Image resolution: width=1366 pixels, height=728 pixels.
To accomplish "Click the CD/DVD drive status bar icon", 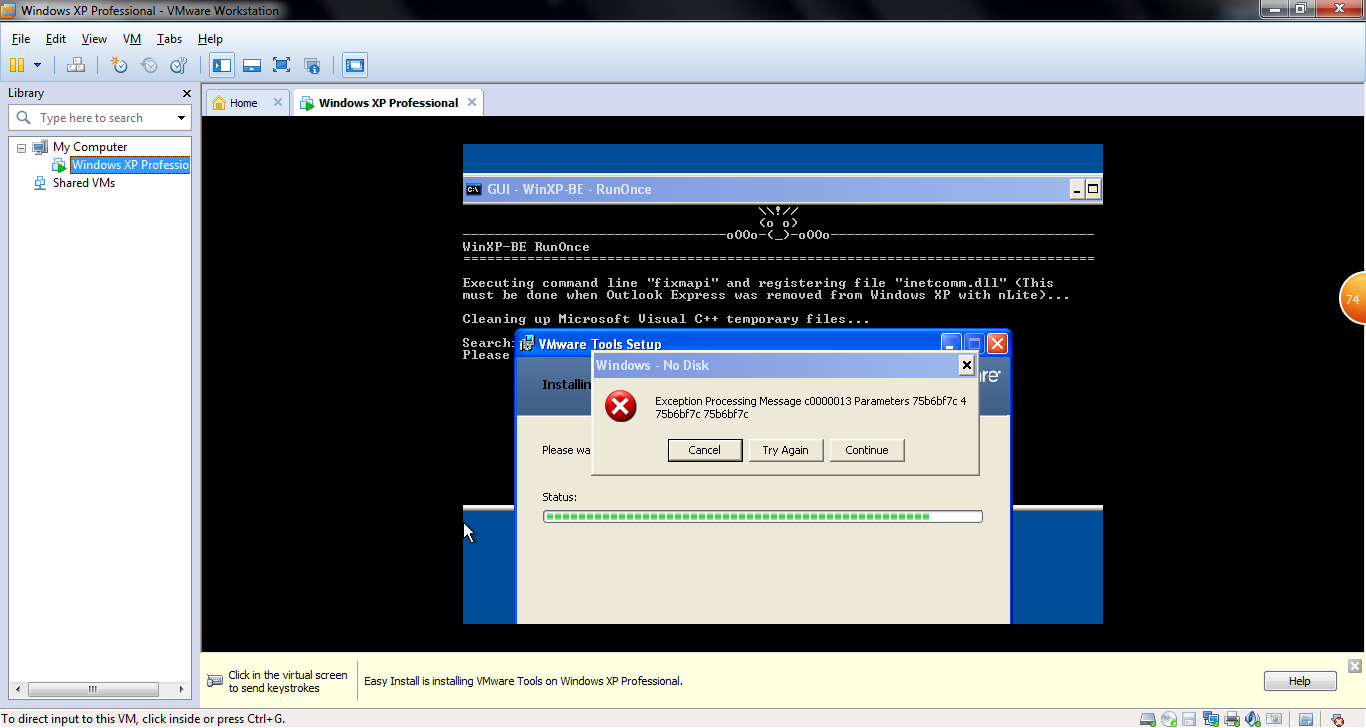I will coord(1169,719).
